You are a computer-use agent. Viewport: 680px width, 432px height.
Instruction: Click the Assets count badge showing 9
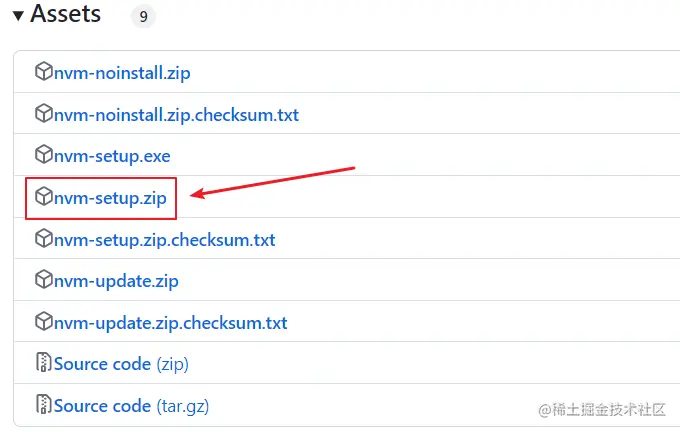click(143, 16)
